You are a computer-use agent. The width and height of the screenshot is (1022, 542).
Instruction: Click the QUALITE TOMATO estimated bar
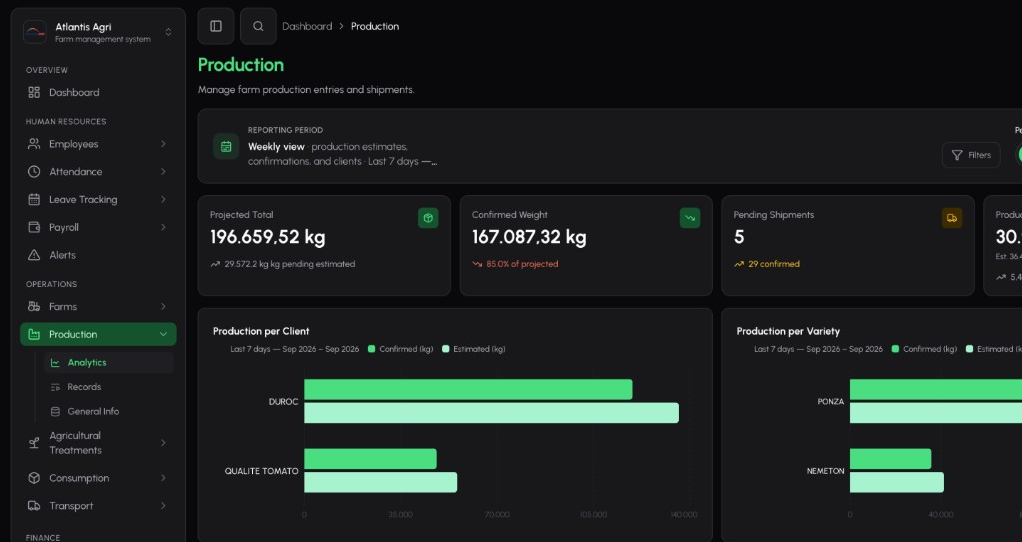[x=381, y=482]
